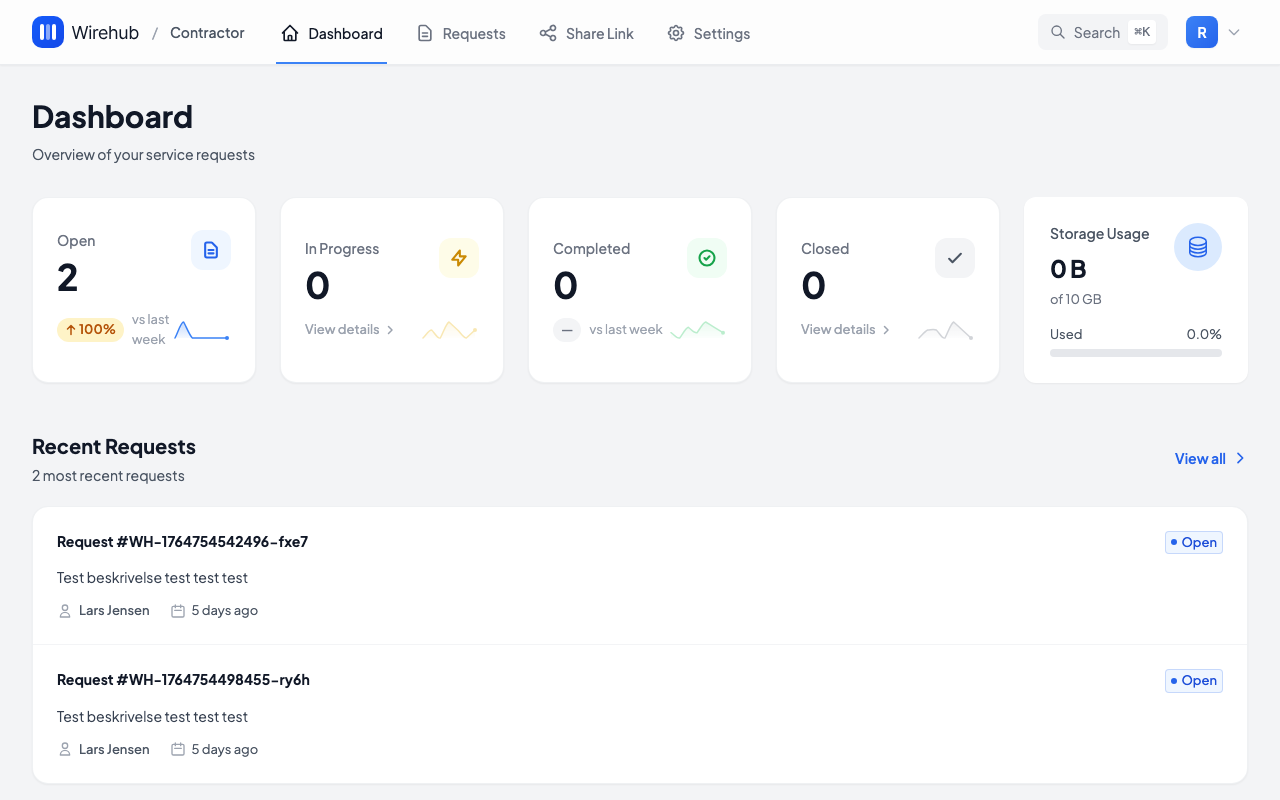Open the Share Link tab

coord(586,33)
